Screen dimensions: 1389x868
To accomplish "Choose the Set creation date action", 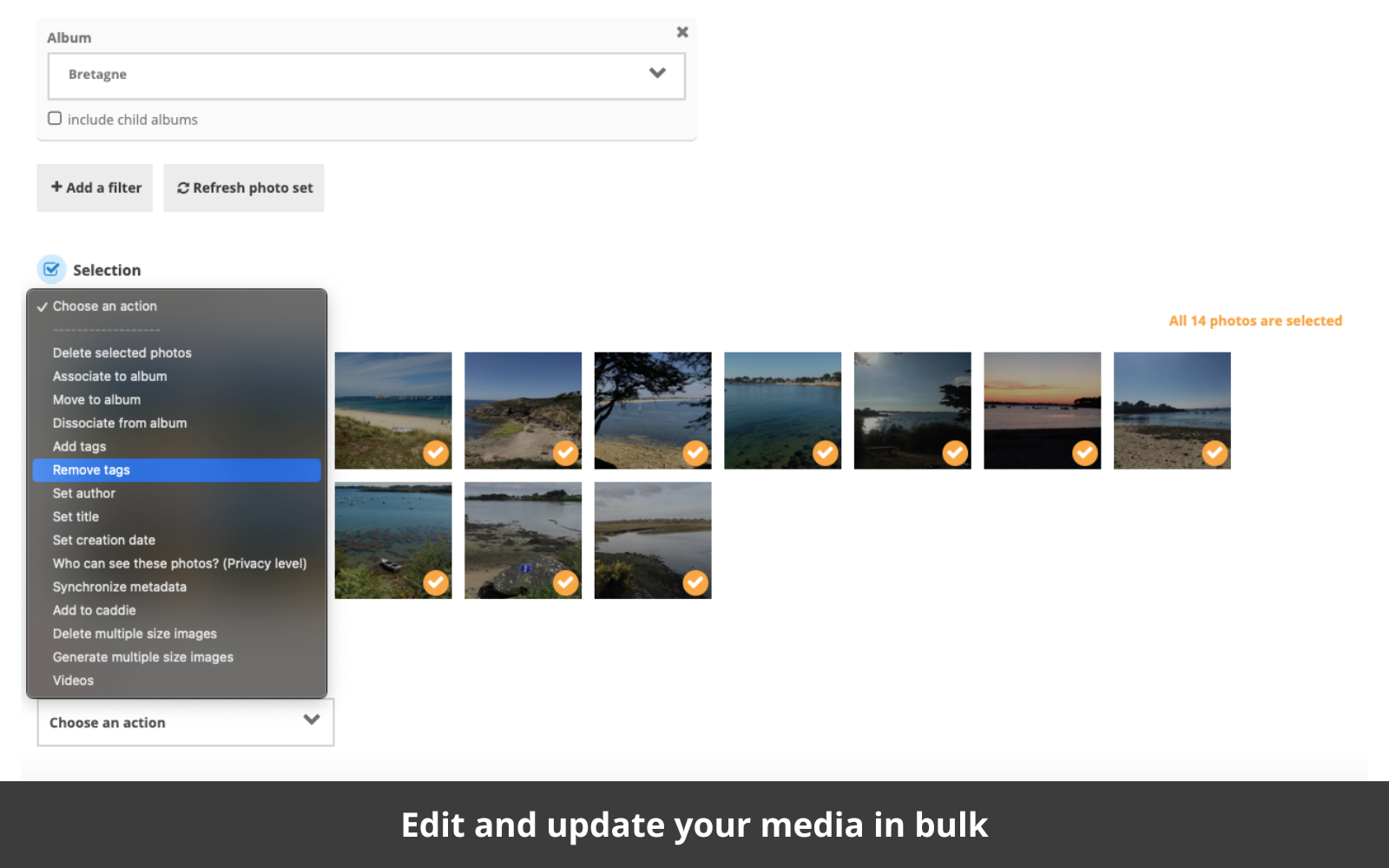I will point(177,541).
